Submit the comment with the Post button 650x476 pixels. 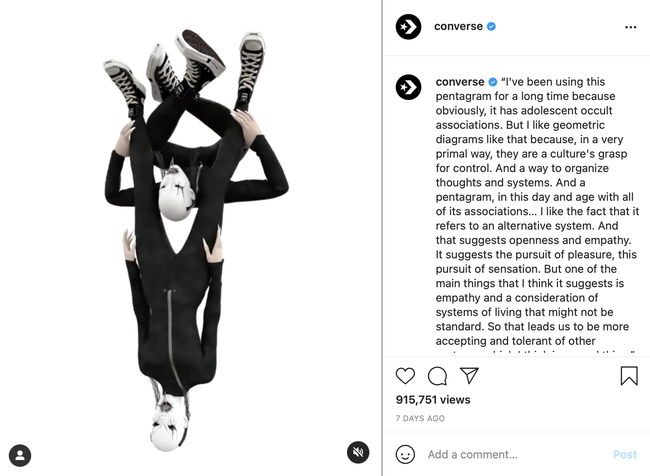click(x=625, y=454)
